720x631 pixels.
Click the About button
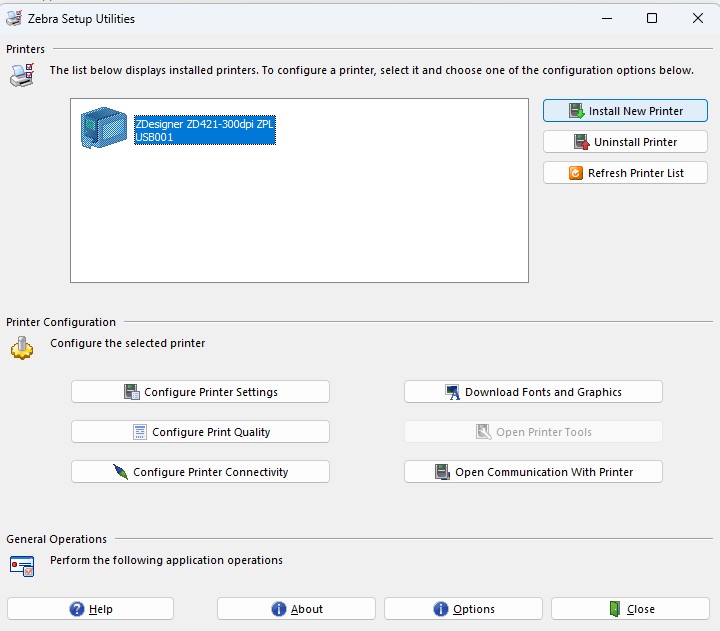pyautogui.click(x=296, y=609)
